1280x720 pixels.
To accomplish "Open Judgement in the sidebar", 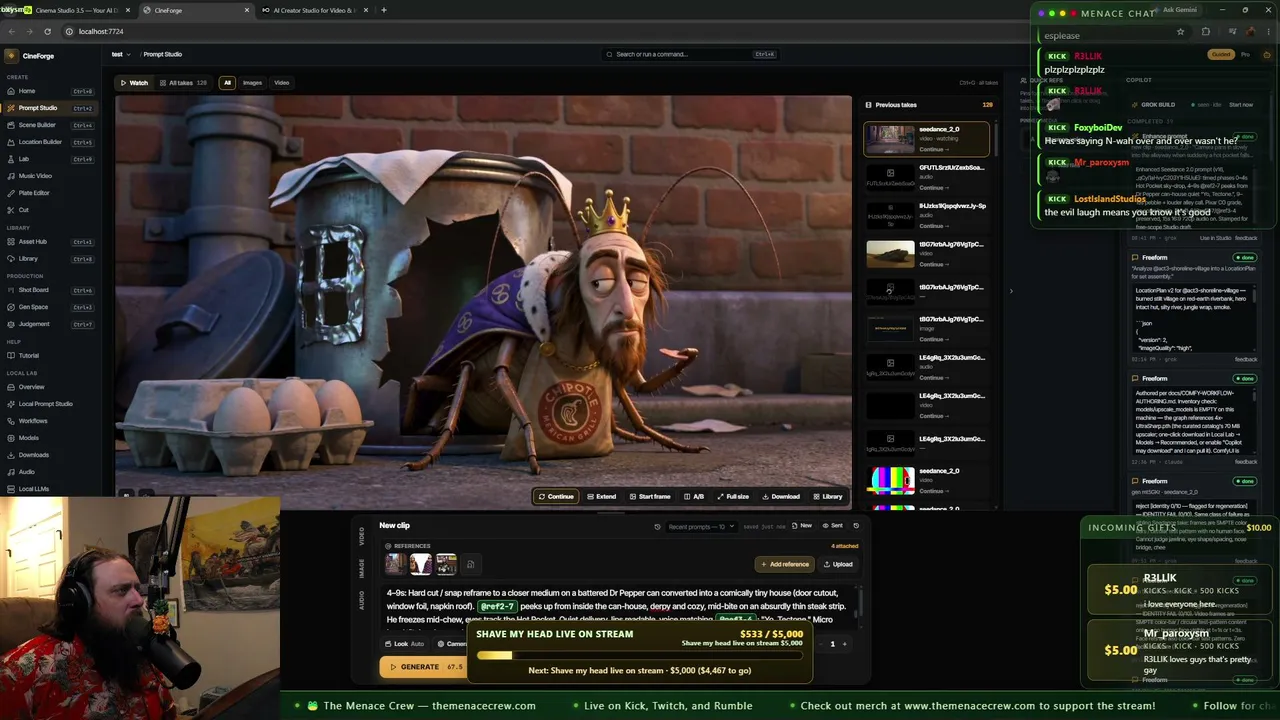I will pyautogui.click(x=50, y=324).
